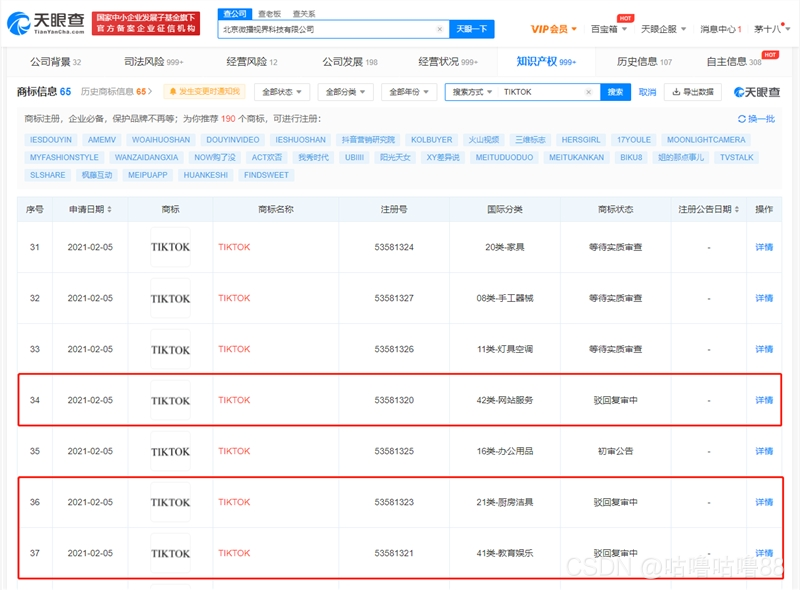
Task: Click the KOLBUYER trademark tag
Action: (x=432, y=140)
